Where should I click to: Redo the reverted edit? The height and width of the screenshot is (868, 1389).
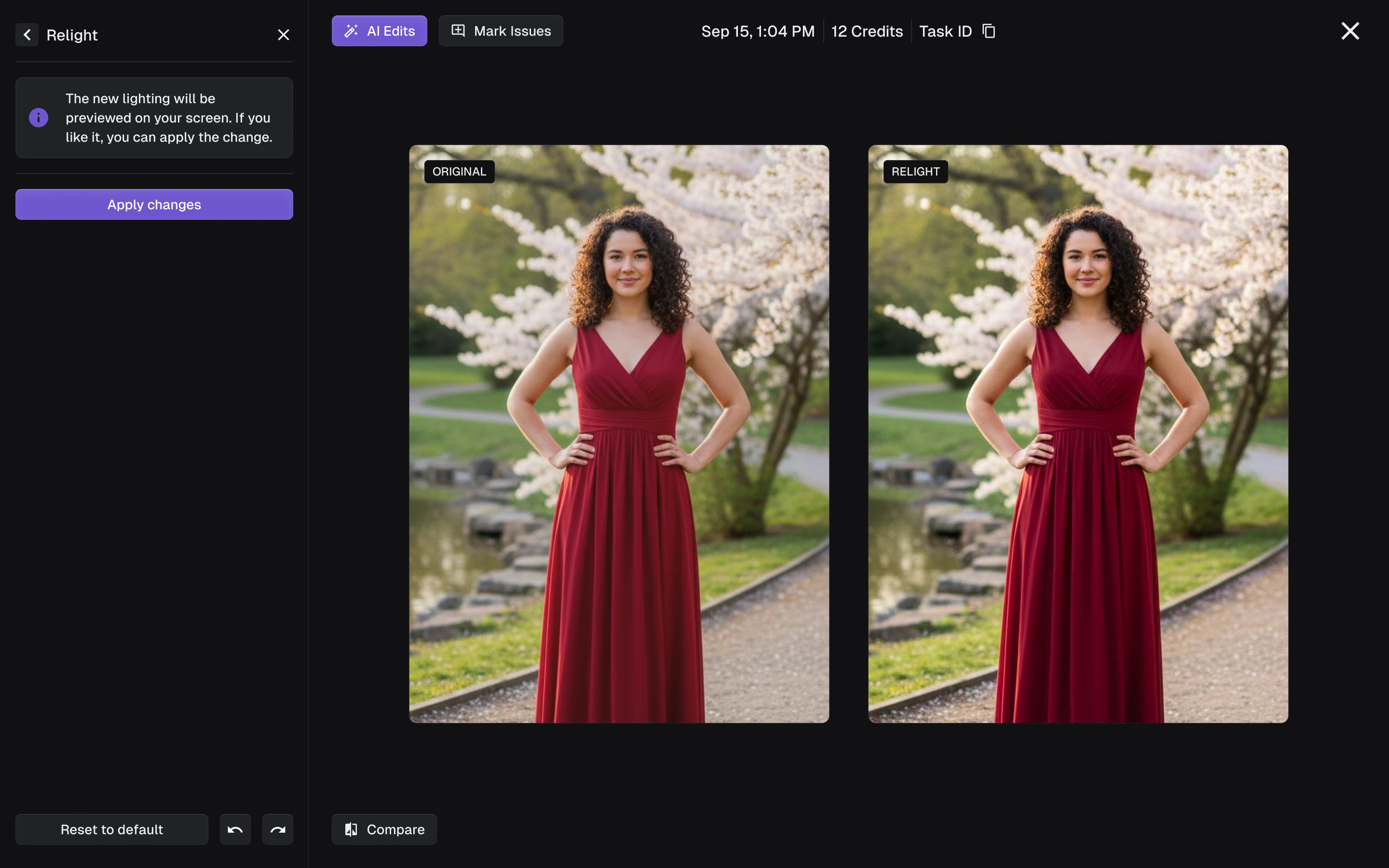coord(278,829)
